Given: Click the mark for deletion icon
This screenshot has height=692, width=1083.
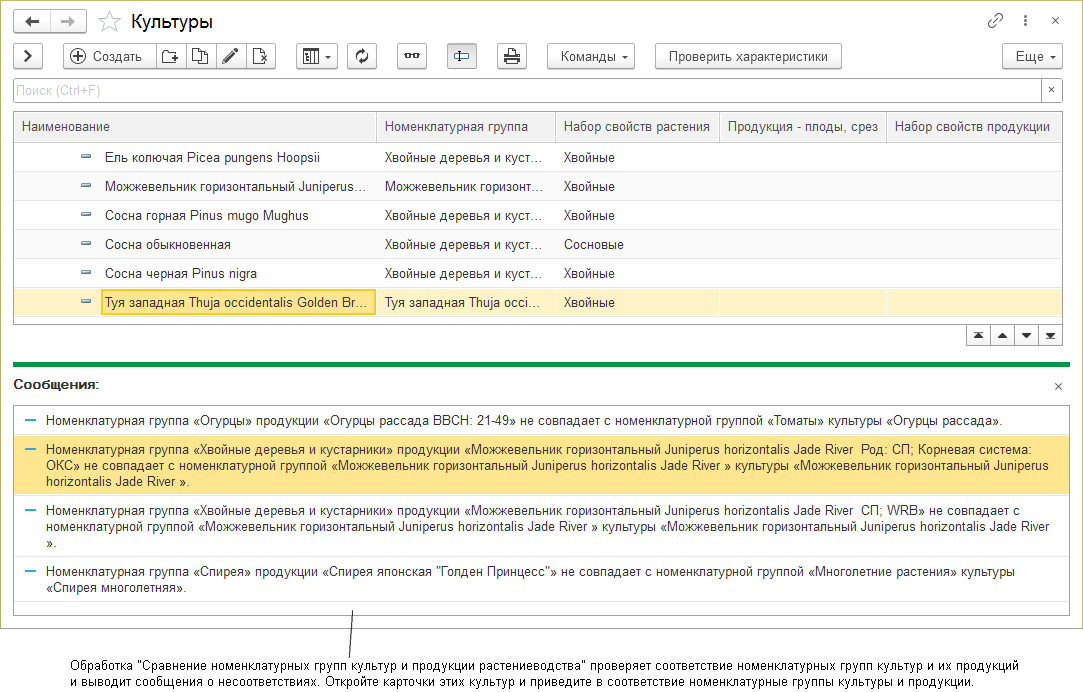Looking at the screenshot, I should [260, 56].
